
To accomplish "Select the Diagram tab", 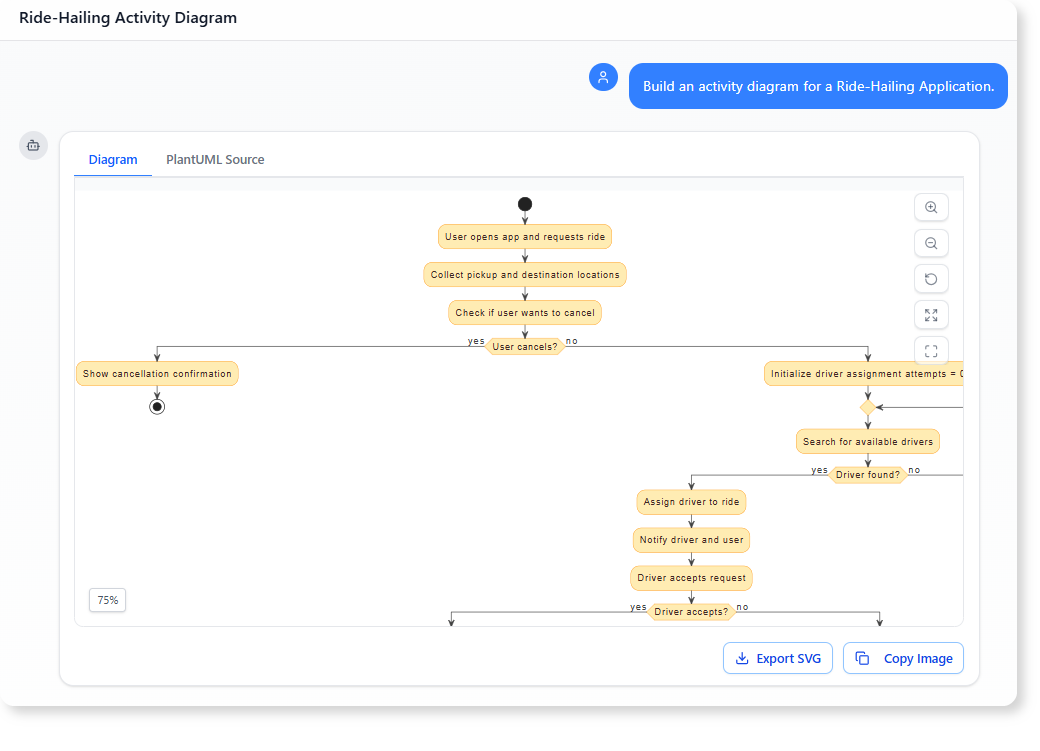I will click(x=113, y=159).
